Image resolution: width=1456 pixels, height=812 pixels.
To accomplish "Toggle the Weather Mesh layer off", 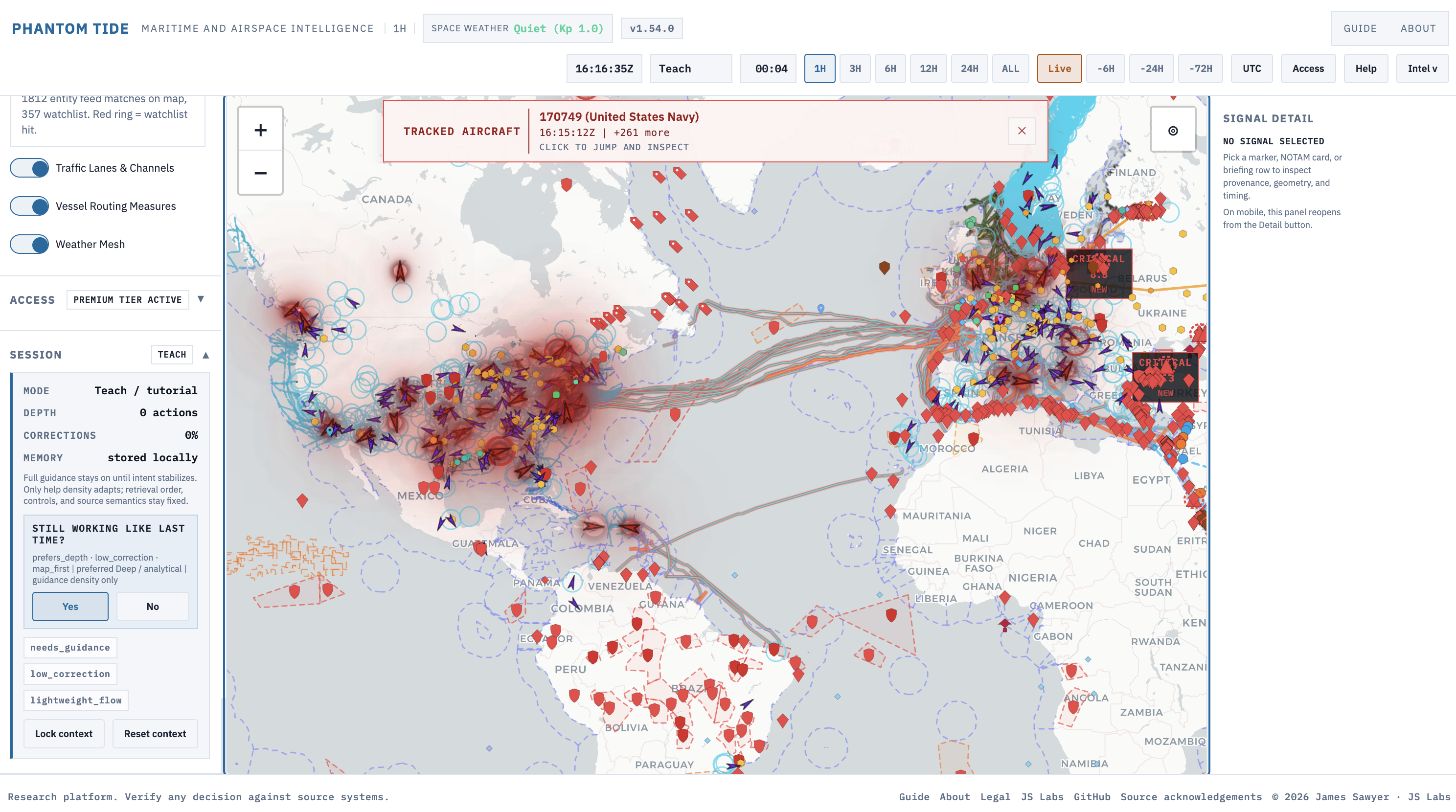I will coord(29,244).
